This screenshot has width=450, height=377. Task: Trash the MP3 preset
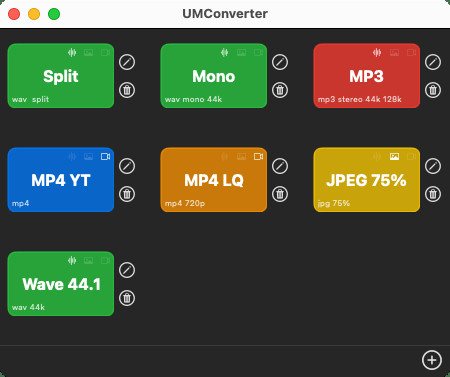[x=433, y=90]
